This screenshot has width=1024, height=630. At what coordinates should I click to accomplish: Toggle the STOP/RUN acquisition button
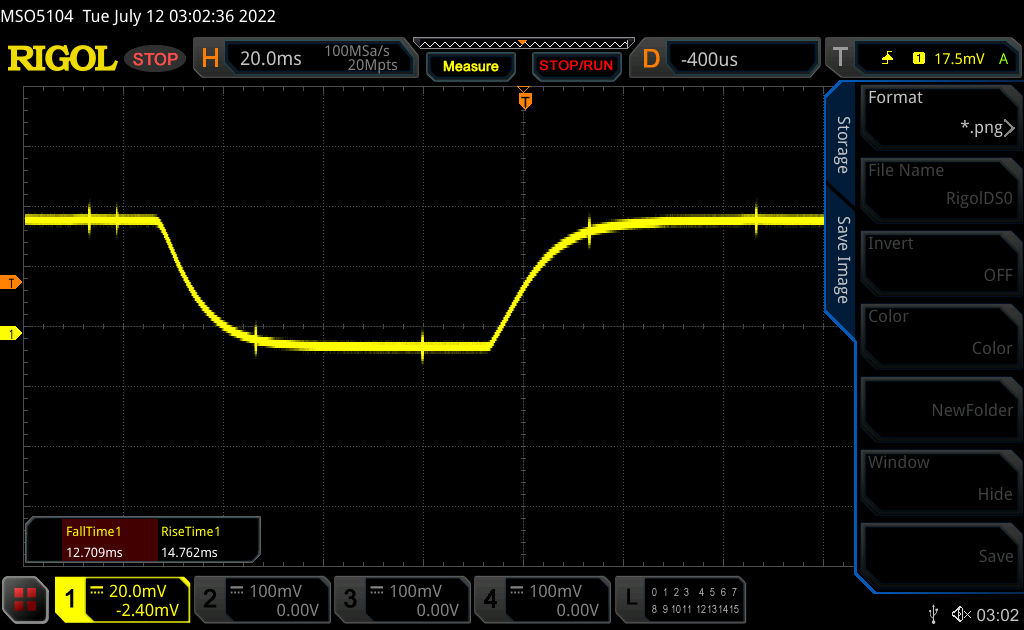[x=575, y=66]
